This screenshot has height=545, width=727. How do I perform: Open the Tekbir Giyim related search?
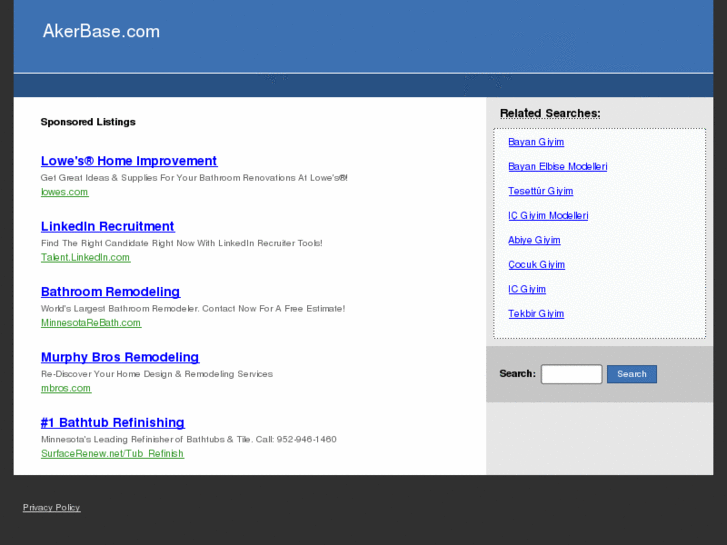coord(536,314)
